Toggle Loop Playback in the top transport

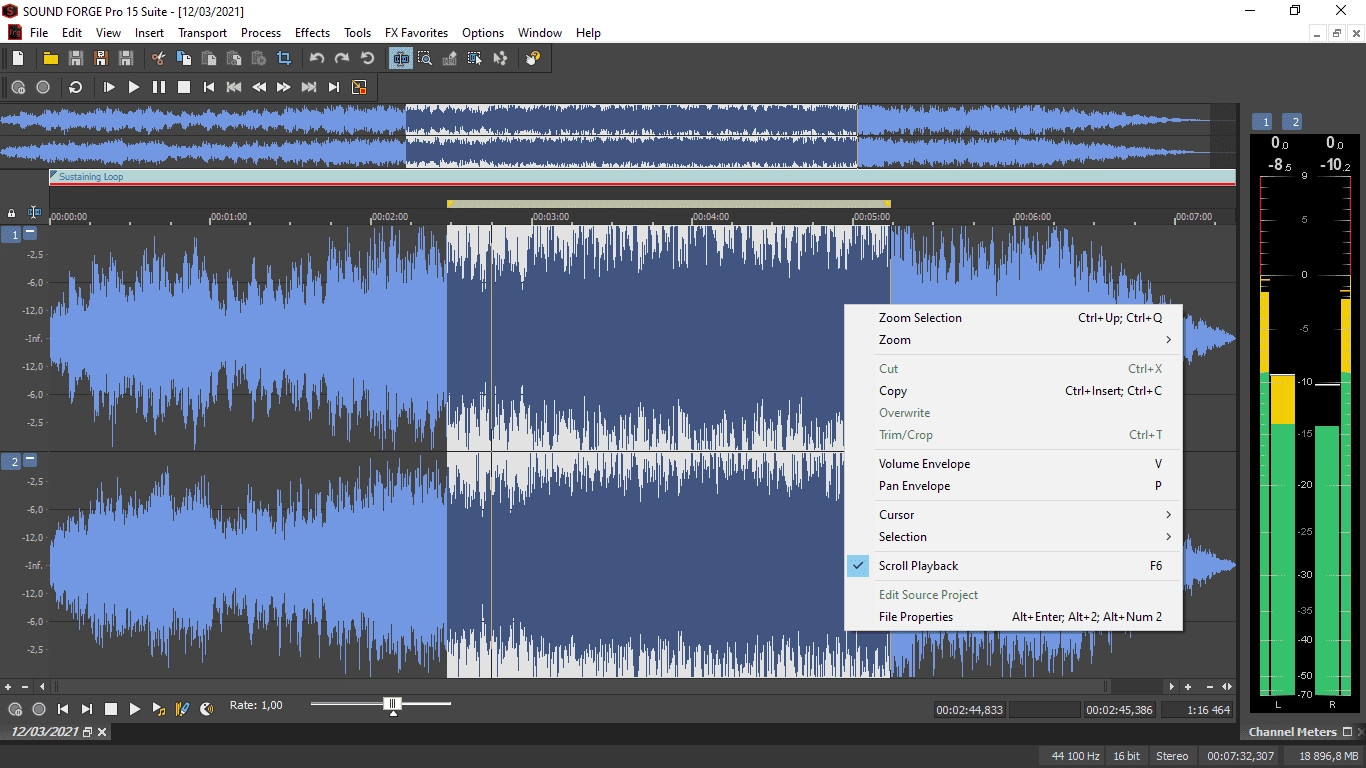coord(76,87)
